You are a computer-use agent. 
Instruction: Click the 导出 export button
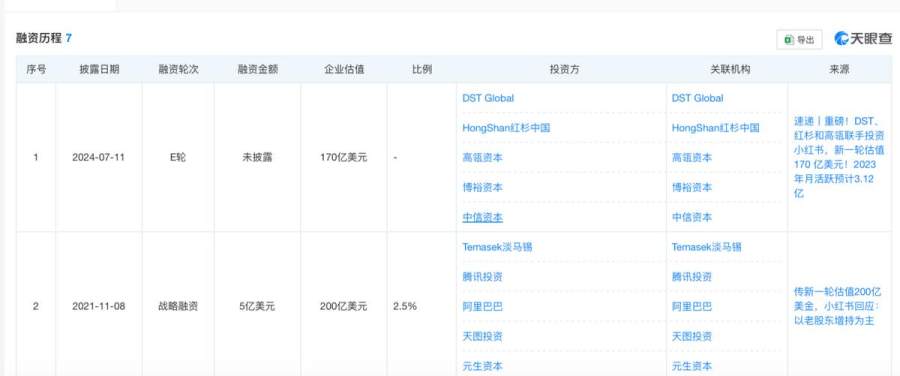(800, 40)
